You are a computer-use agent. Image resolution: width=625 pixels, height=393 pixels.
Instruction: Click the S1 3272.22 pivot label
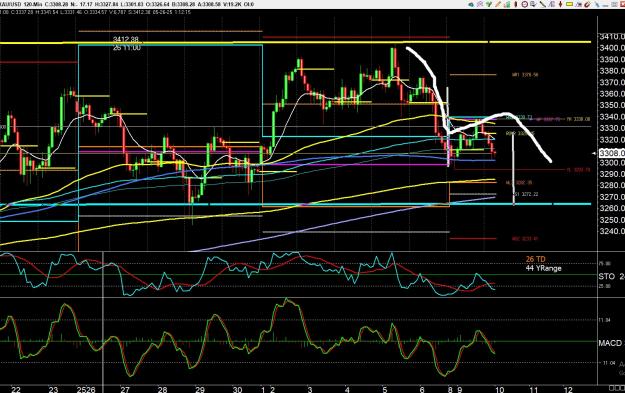click(526, 194)
